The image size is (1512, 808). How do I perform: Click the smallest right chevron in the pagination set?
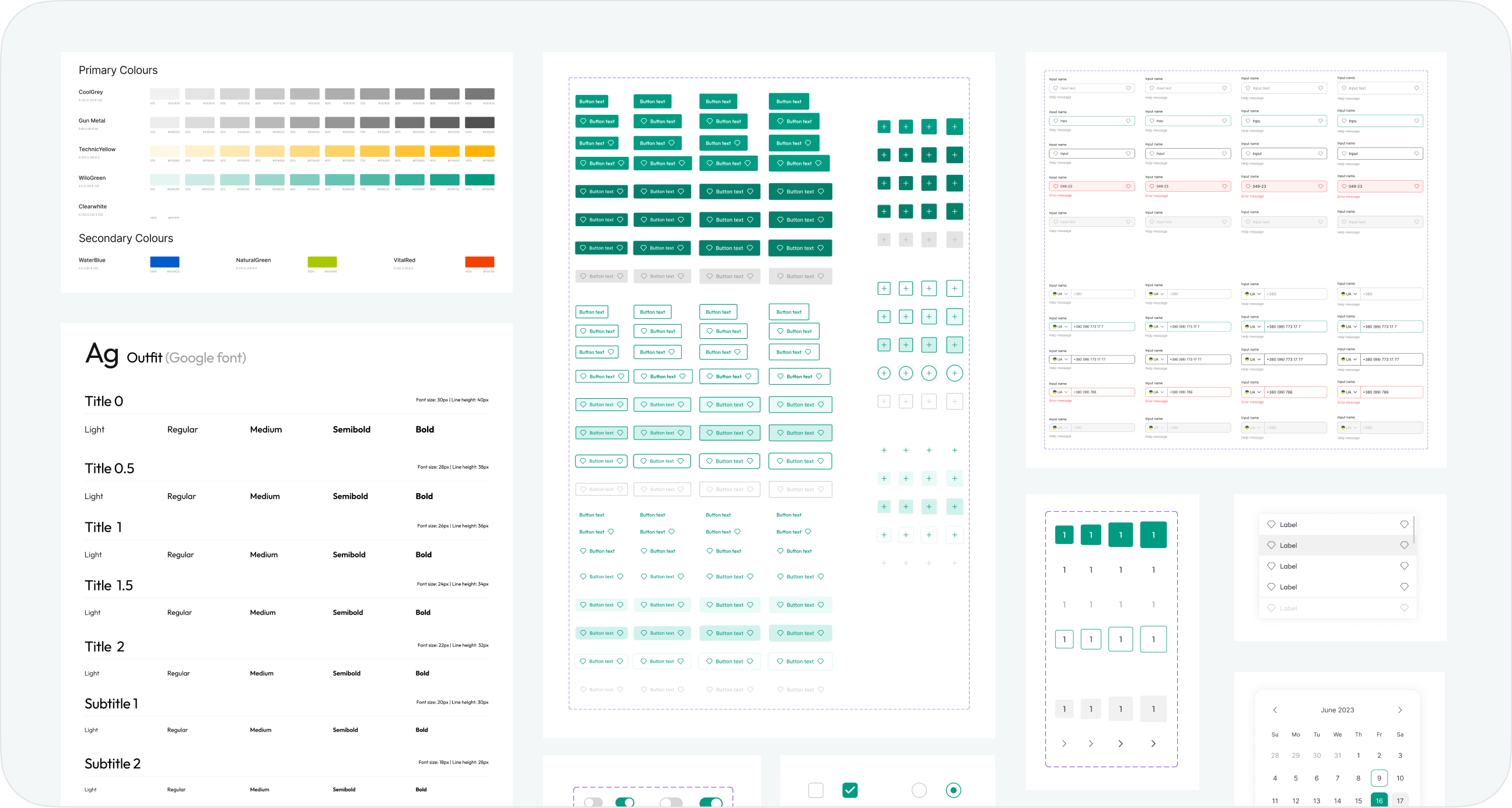(x=1064, y=743)
